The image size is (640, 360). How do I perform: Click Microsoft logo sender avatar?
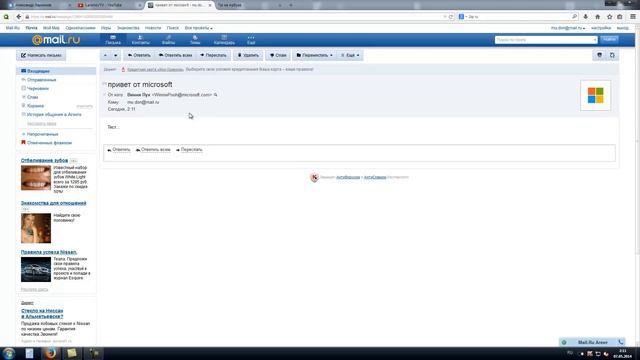tap(596, 96)
